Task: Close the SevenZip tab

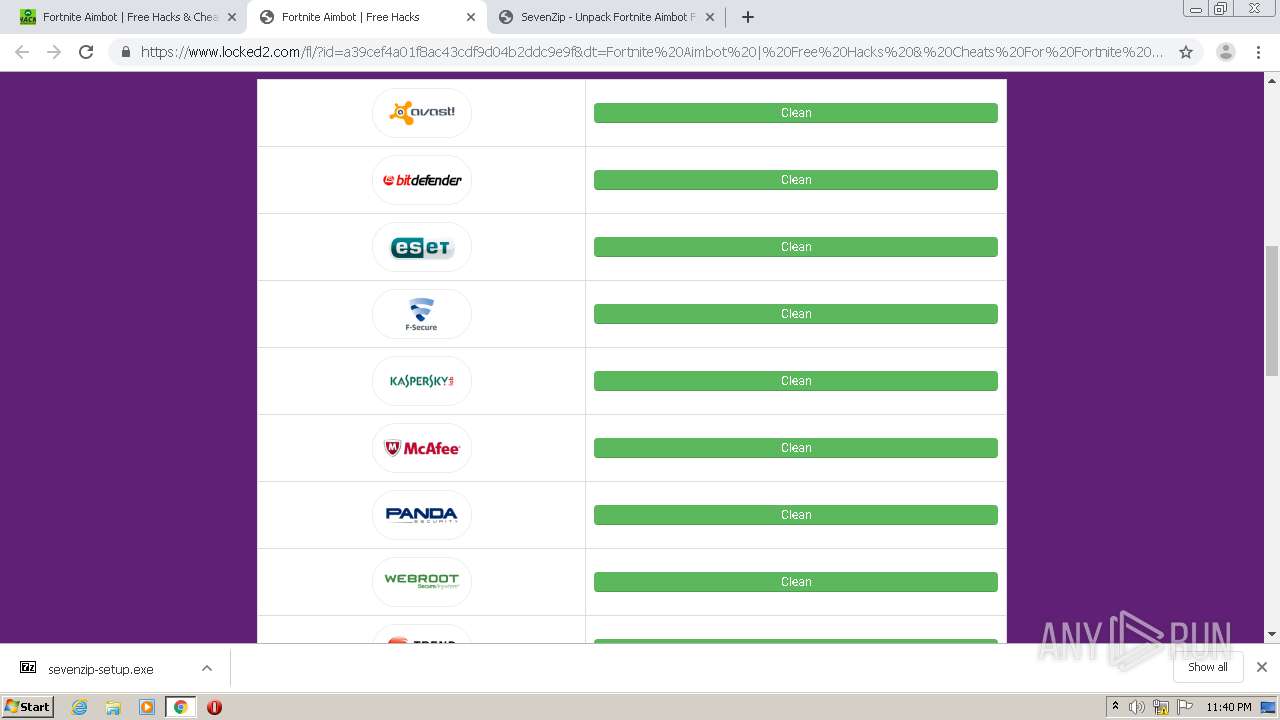Action: click(710, 17)
